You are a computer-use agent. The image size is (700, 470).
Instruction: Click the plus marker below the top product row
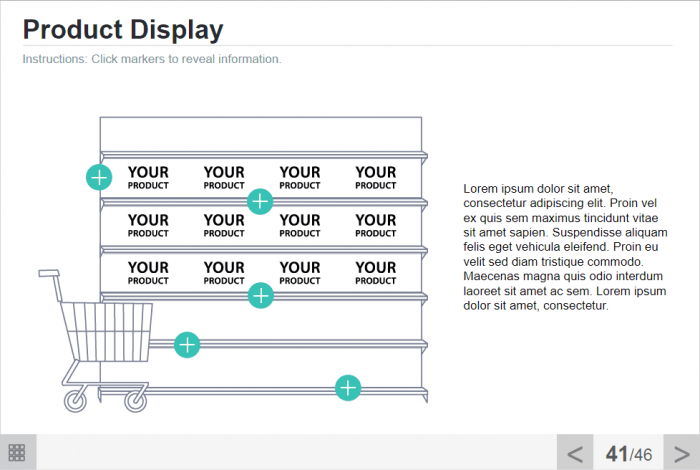pos(260,201)
